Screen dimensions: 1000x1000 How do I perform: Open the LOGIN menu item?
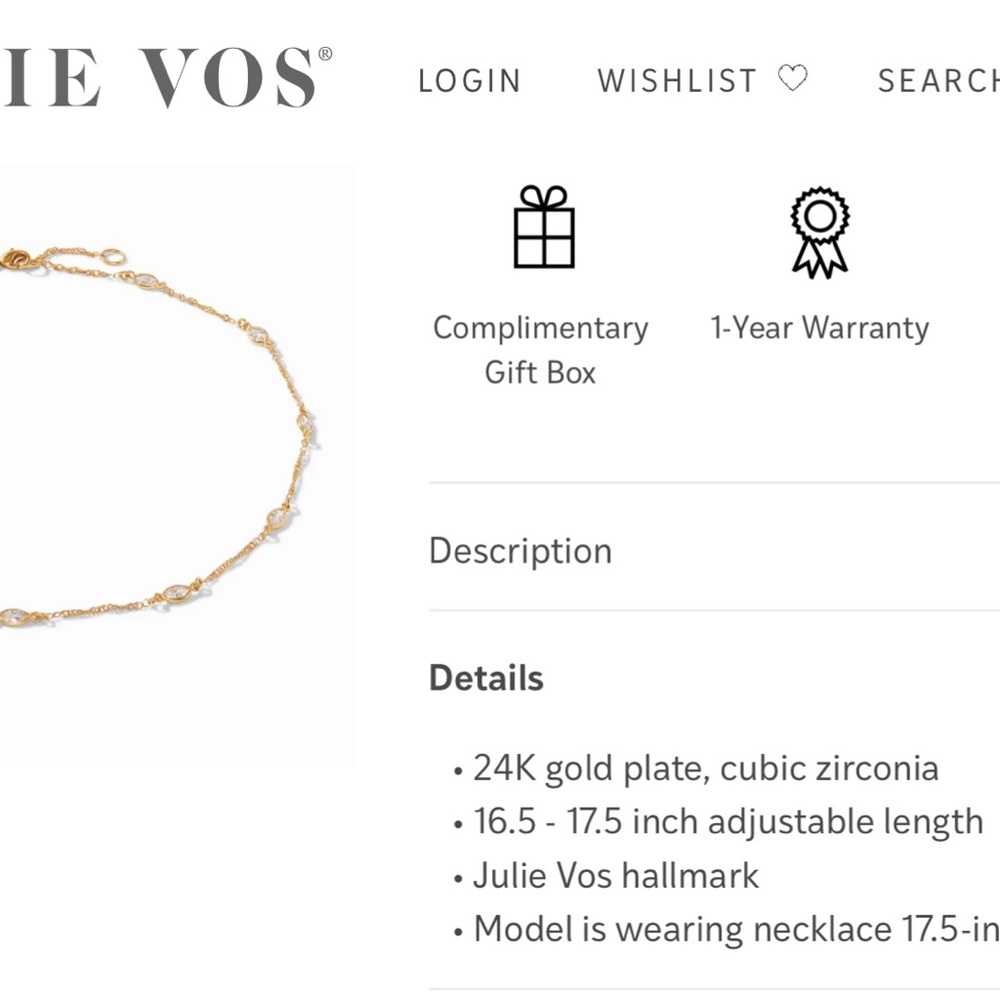[471, 80]
